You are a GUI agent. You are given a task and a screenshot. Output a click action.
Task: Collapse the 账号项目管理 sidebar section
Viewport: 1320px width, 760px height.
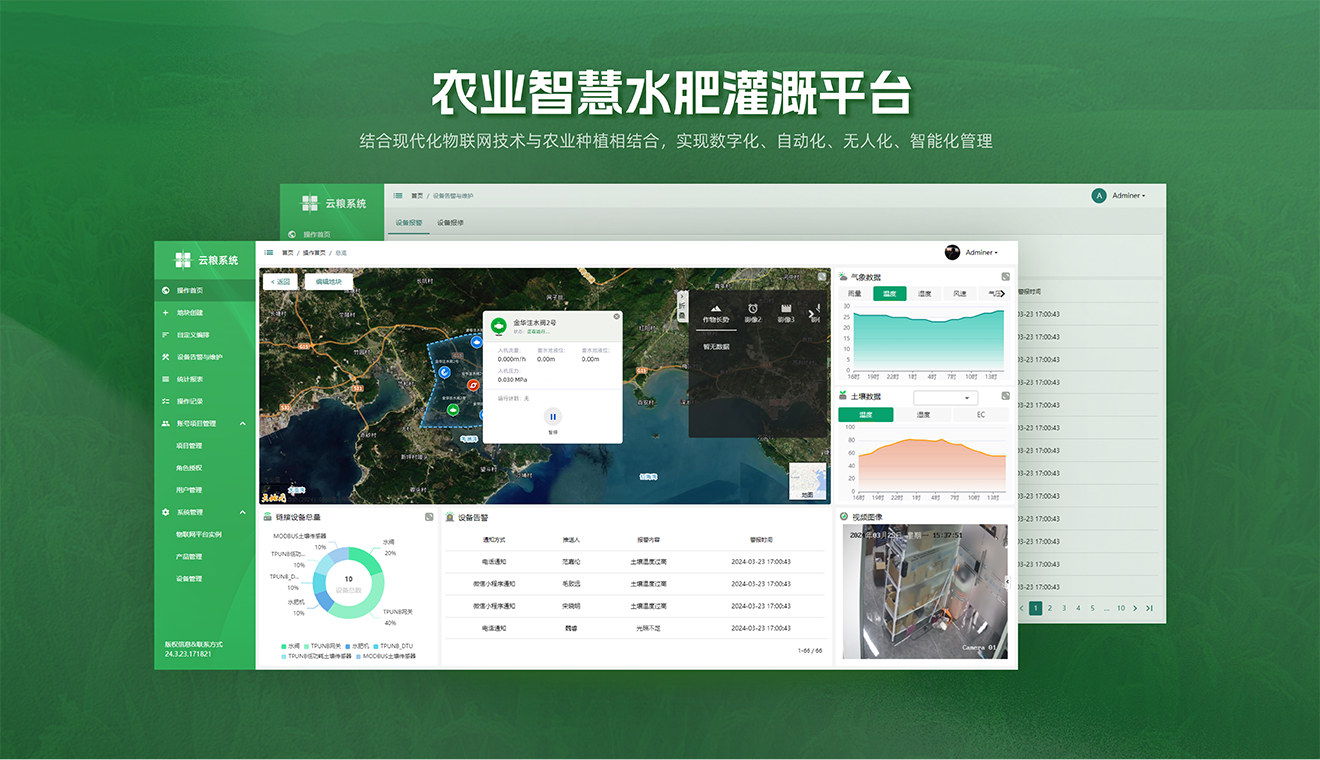(243, 424)
